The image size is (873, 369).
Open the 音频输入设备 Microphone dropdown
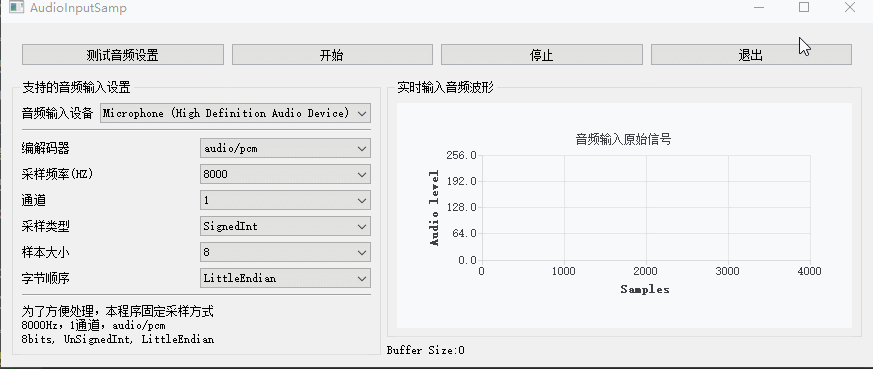235,114
